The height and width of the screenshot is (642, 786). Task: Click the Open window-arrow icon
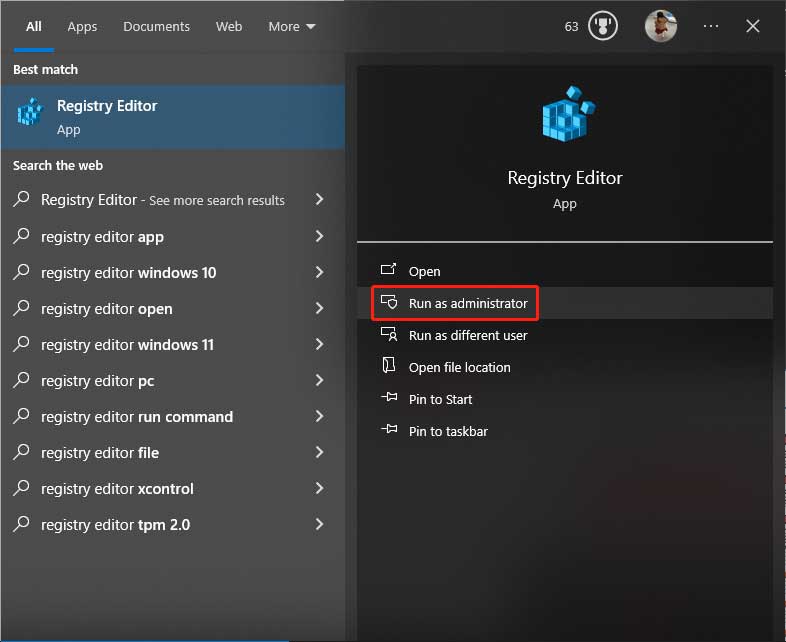coord(388,270)
